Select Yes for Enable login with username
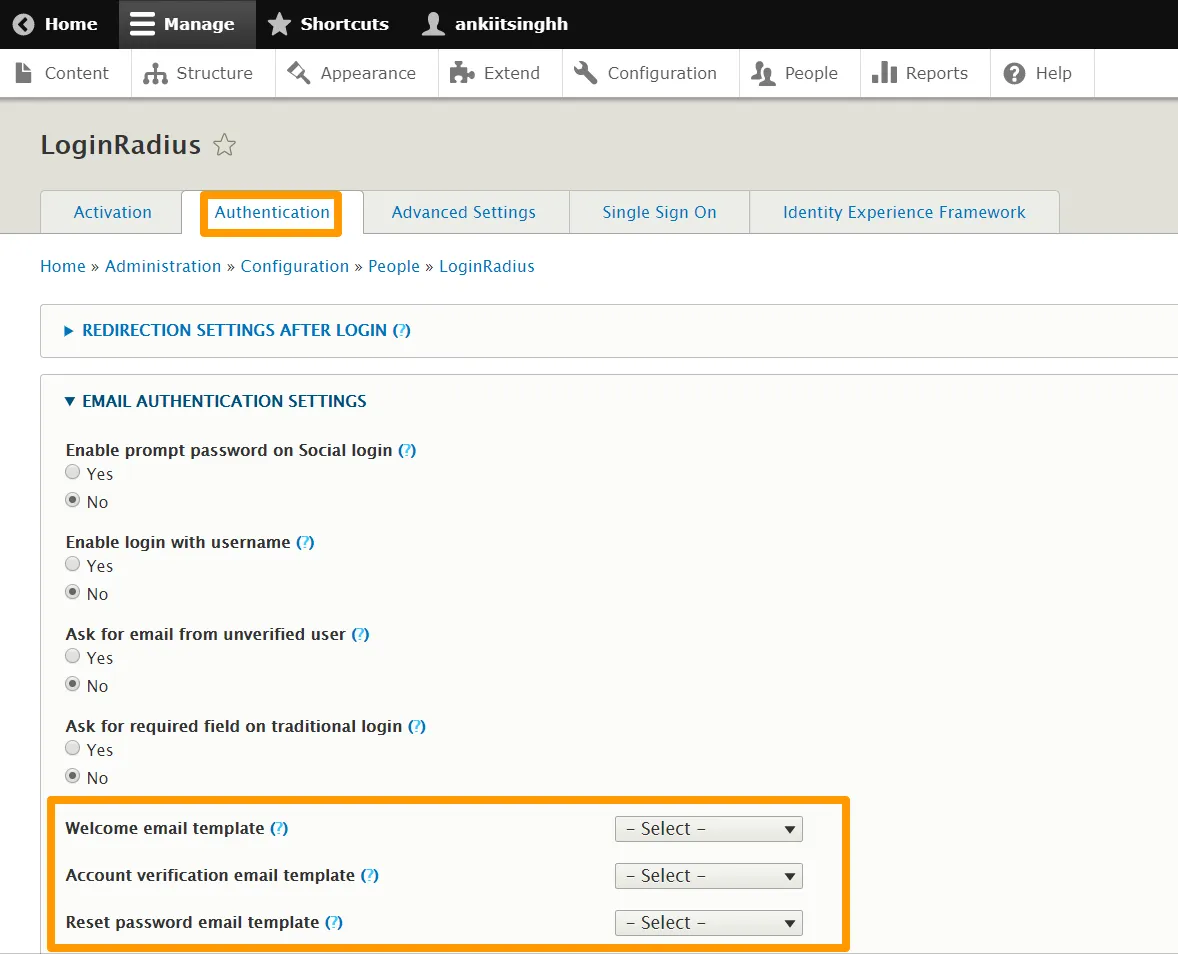The height and width of the screenshot is (954, 1178). point(73,565)
